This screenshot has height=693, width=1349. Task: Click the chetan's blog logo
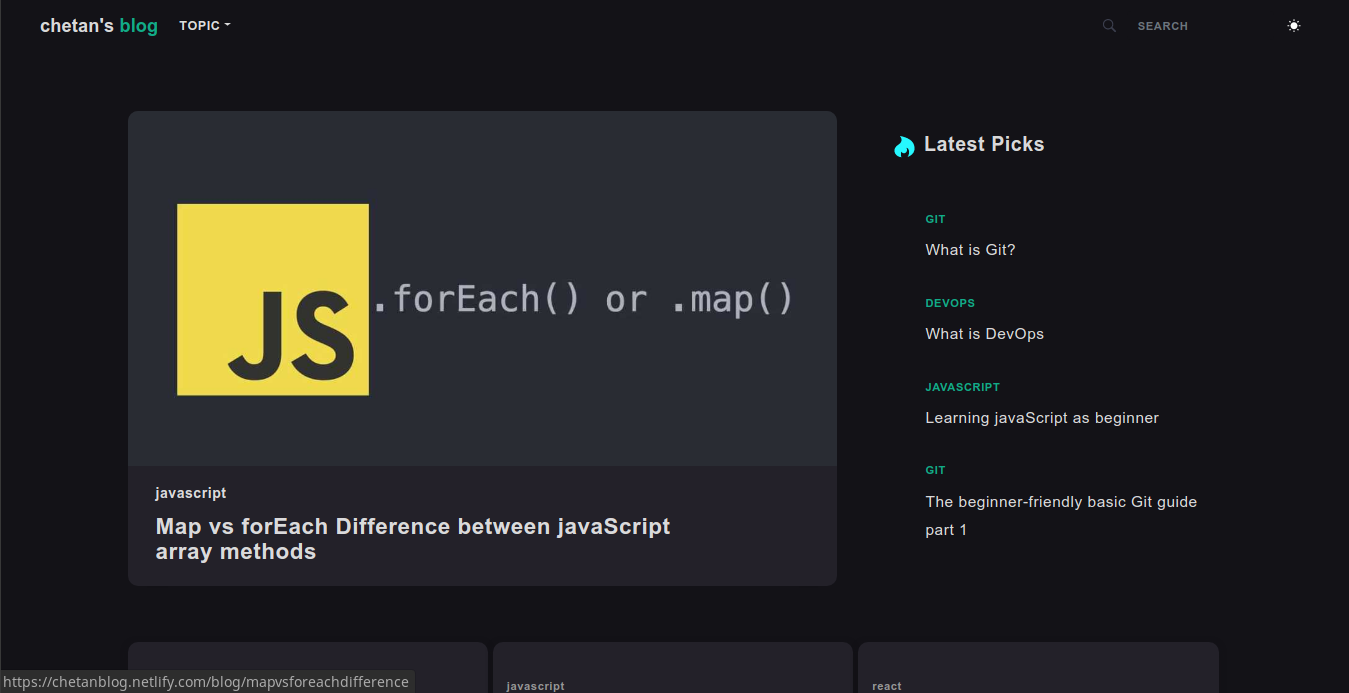point(98,25)
